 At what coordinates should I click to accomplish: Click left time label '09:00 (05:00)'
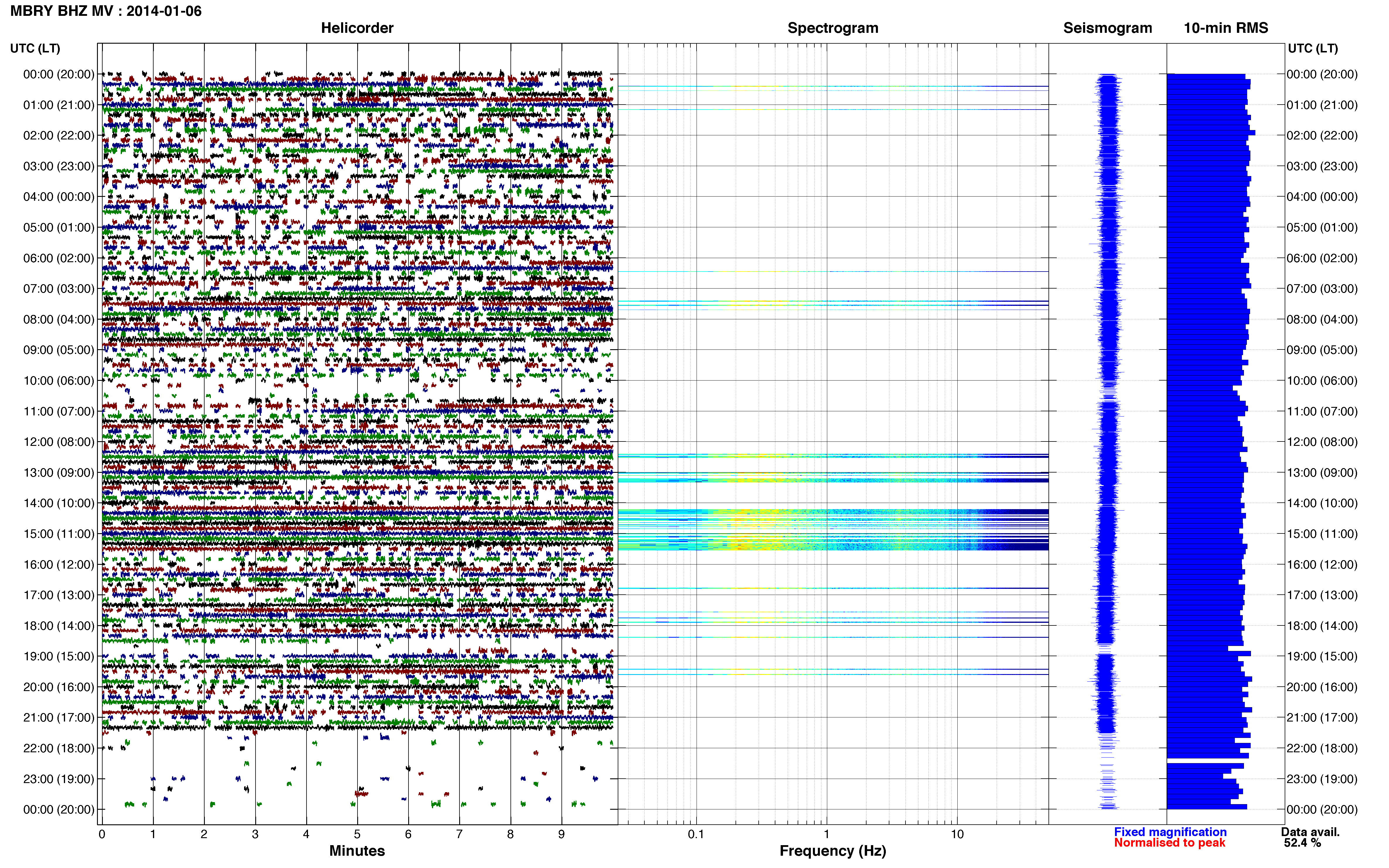(59, 350)
